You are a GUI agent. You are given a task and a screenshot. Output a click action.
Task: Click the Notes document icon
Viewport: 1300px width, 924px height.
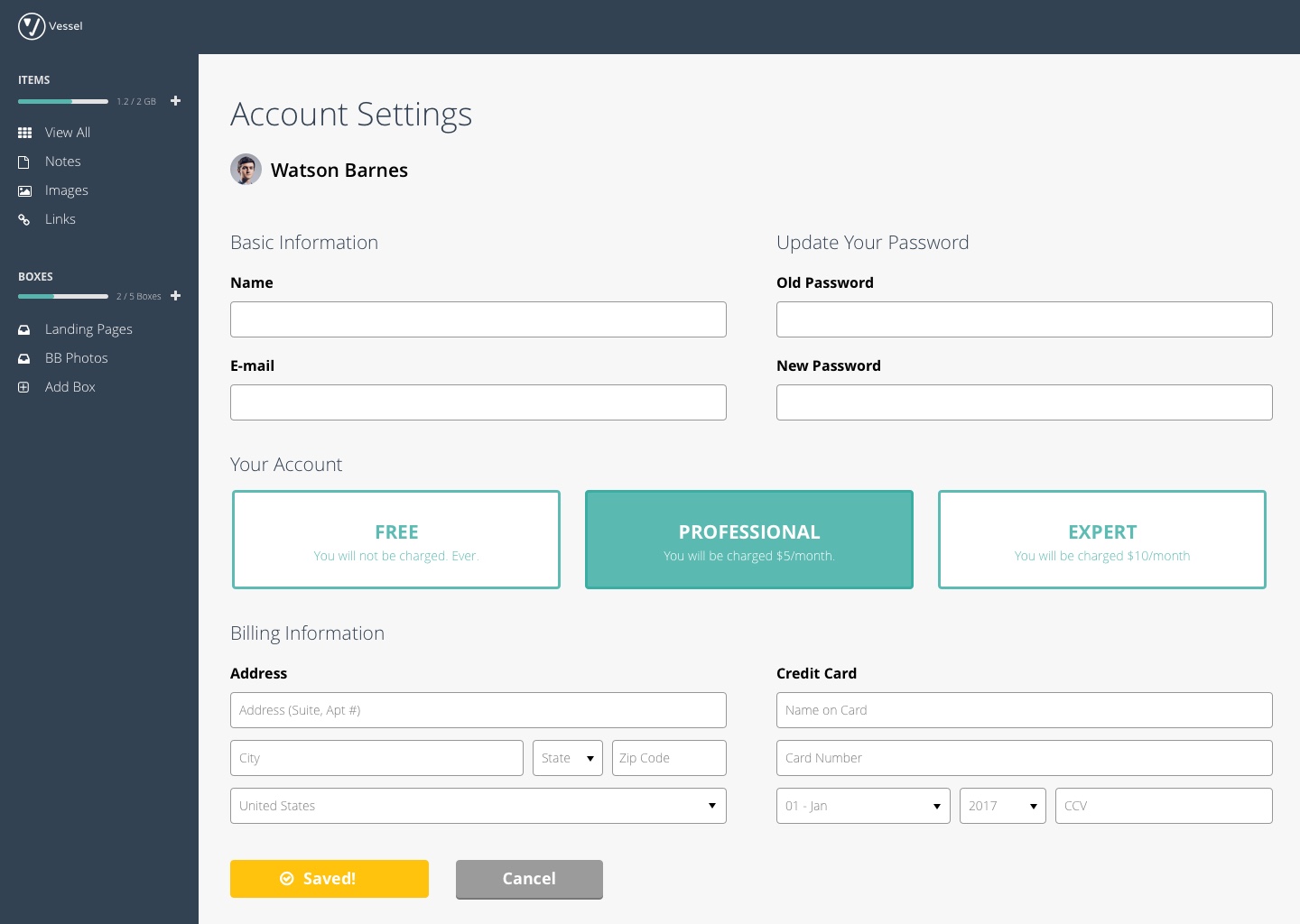click(x=24, y=162)
